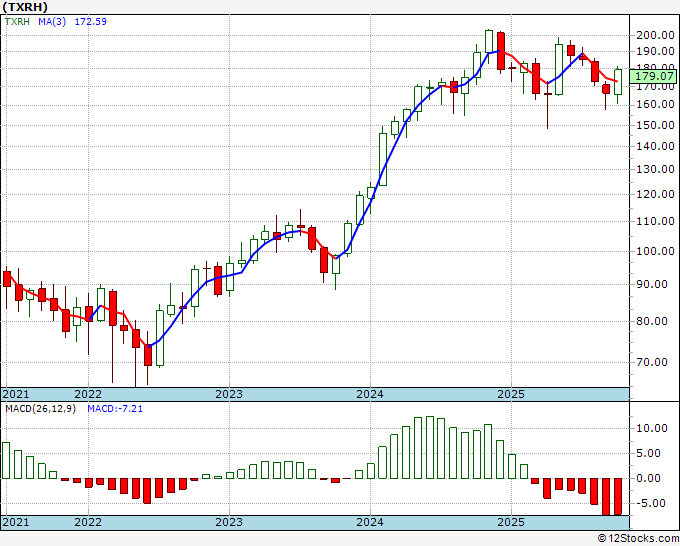The width and height of the screenshot is (680, 546).
Task: Click 2023 on the price chart timeline
Action: pyautogui.click(x=229, y=394)
